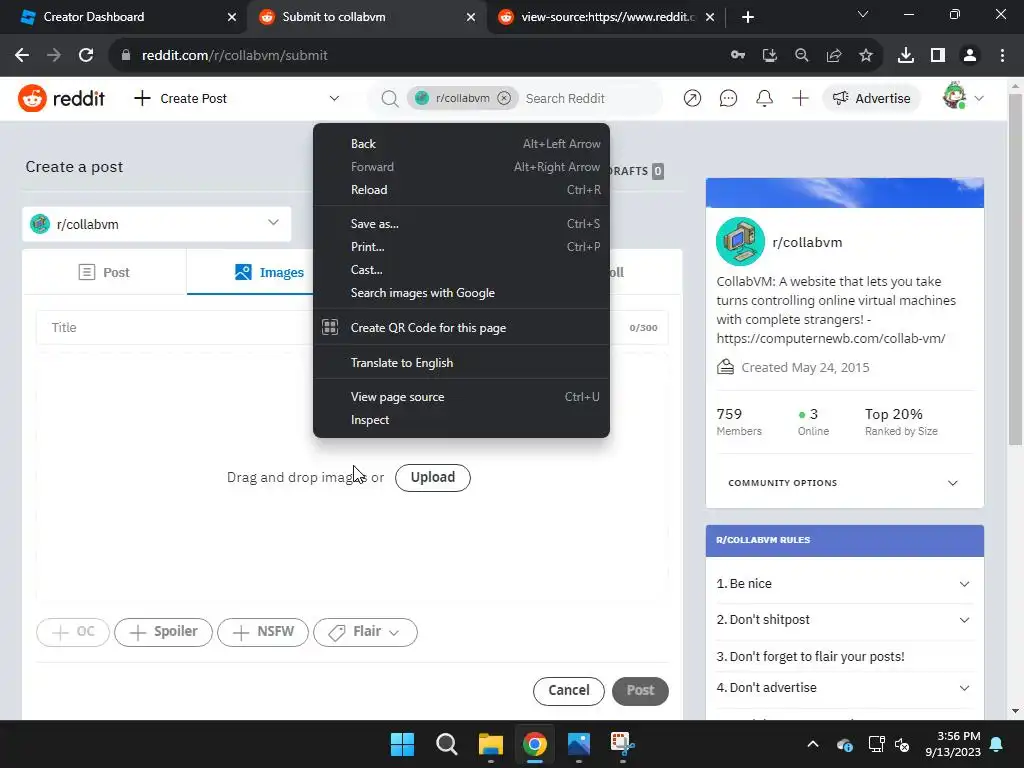Viewport: 1024px width, 768px height.
Task: Toggle the Chrome side panel icon
Action: click(x=938, y=56)
